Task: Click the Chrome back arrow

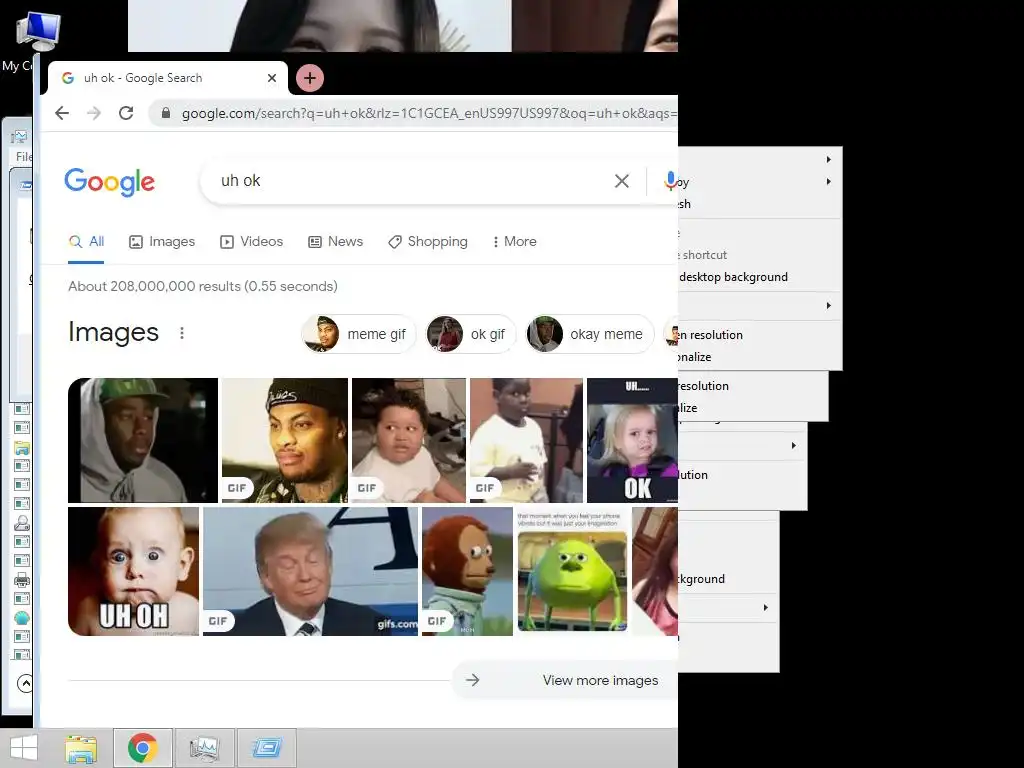Action: (62, 113)
